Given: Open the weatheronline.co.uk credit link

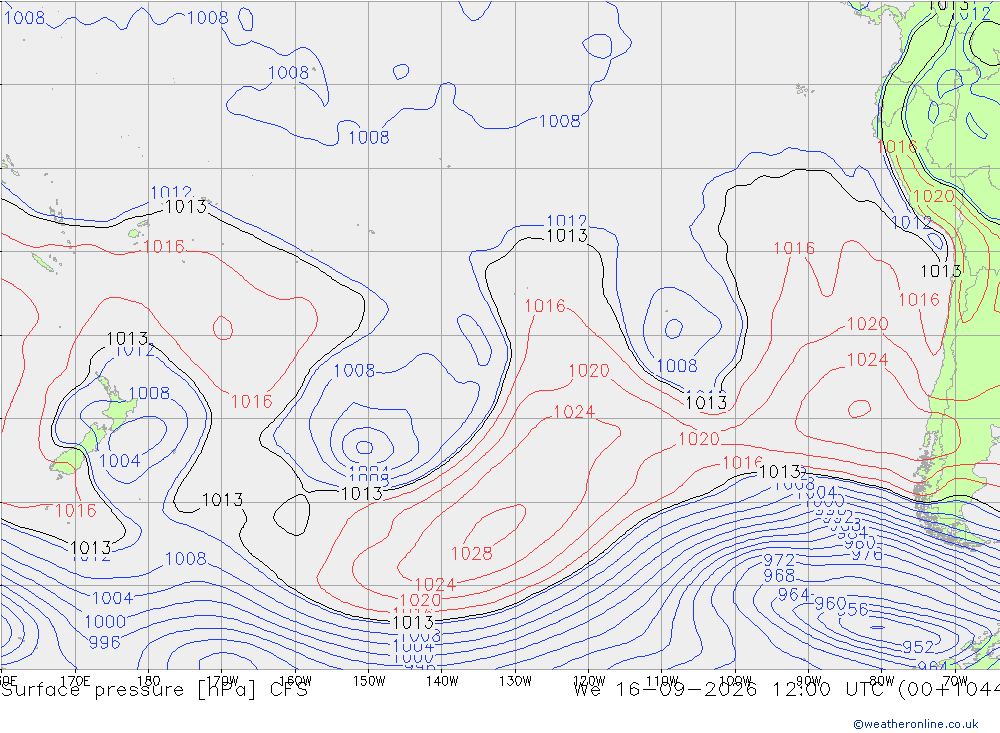Looking at the screenshot, I should 916,724.
